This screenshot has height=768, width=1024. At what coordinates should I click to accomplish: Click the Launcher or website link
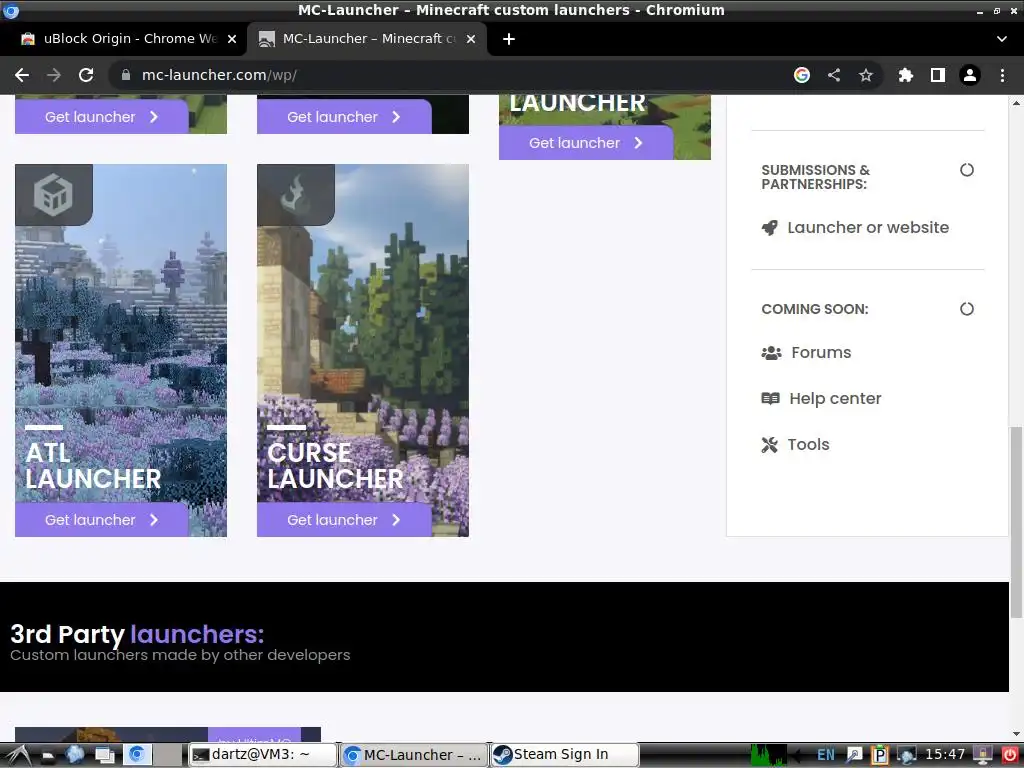(868, 227)
